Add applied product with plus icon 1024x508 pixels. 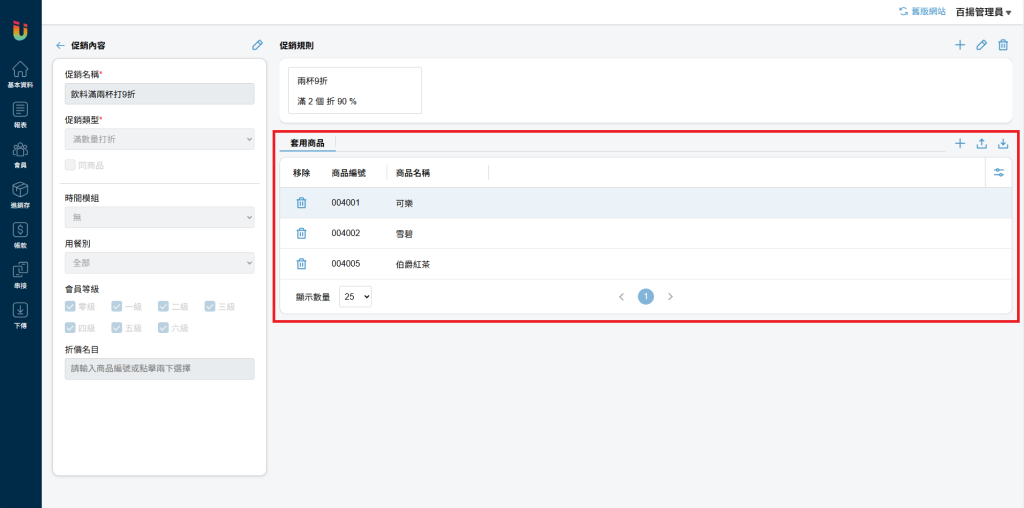(960, 144)
